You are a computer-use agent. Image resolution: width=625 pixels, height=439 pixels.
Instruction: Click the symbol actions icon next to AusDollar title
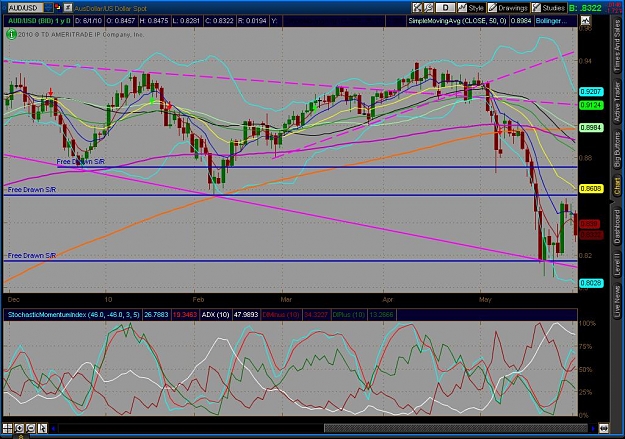(x=68, y=7)
